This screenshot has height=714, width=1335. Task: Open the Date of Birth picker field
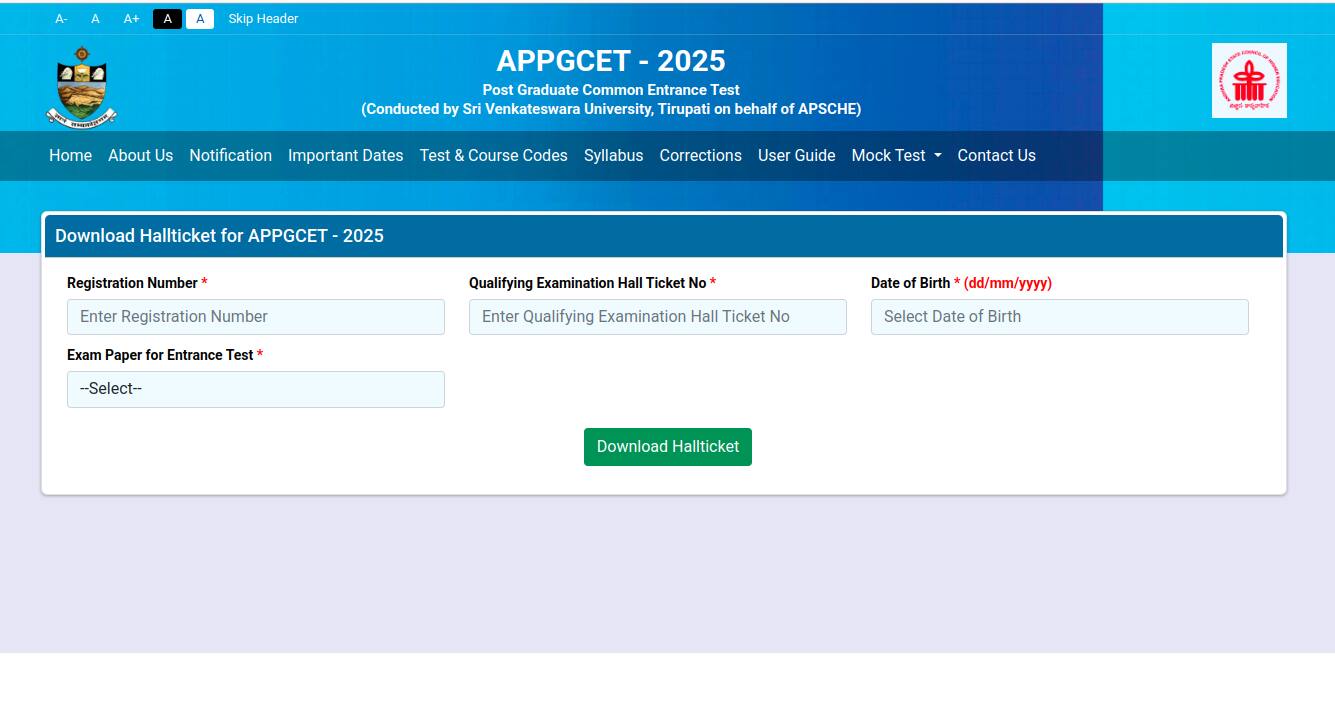(1060, 317)
